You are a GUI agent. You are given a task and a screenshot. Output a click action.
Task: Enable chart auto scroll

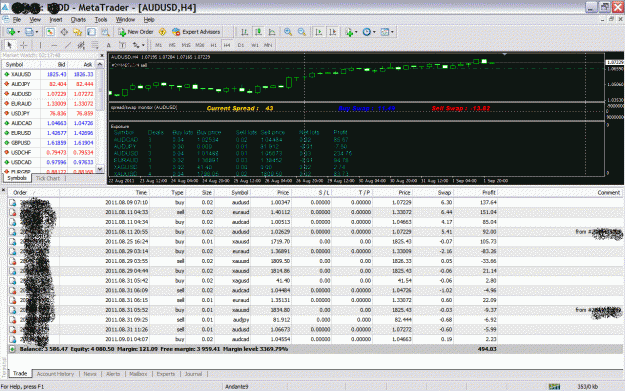(x=319, y=32)
